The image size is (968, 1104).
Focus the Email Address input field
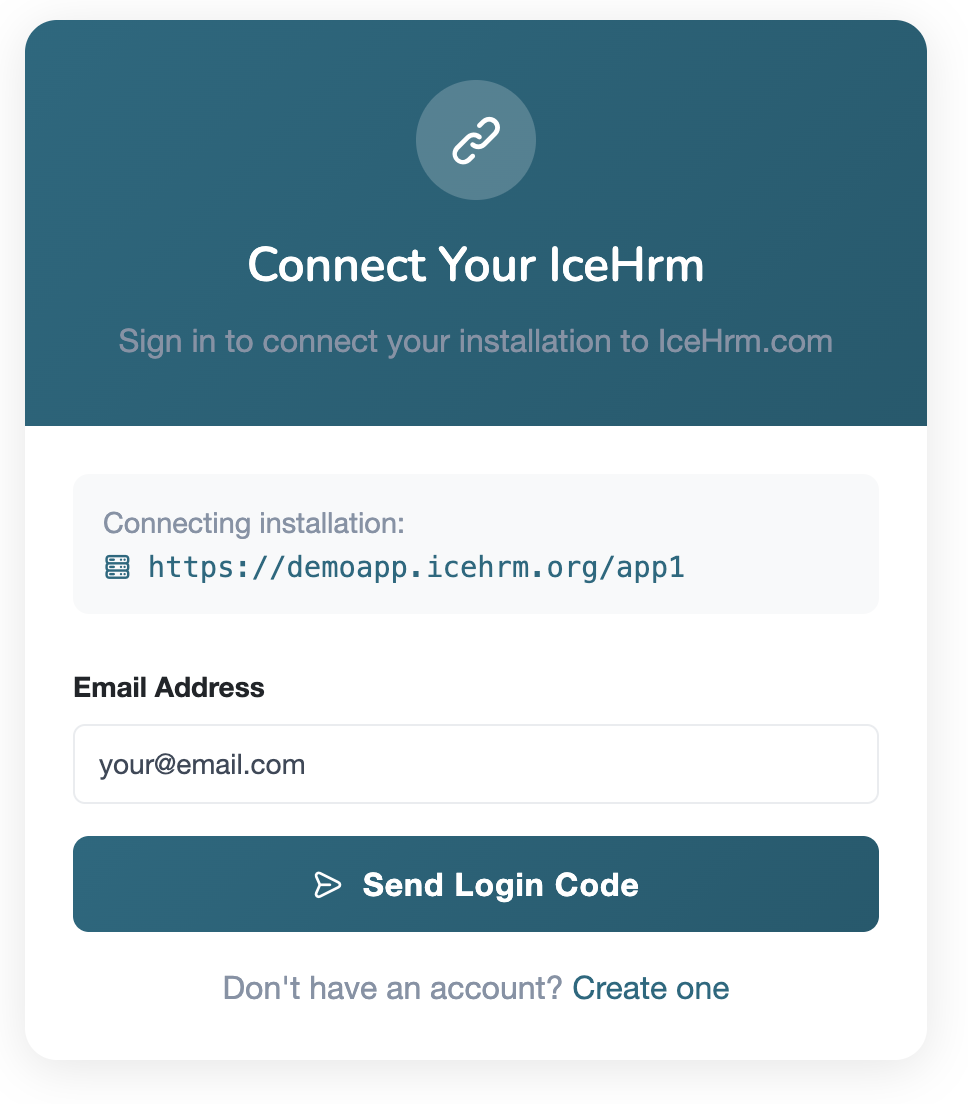coord(476,764)
